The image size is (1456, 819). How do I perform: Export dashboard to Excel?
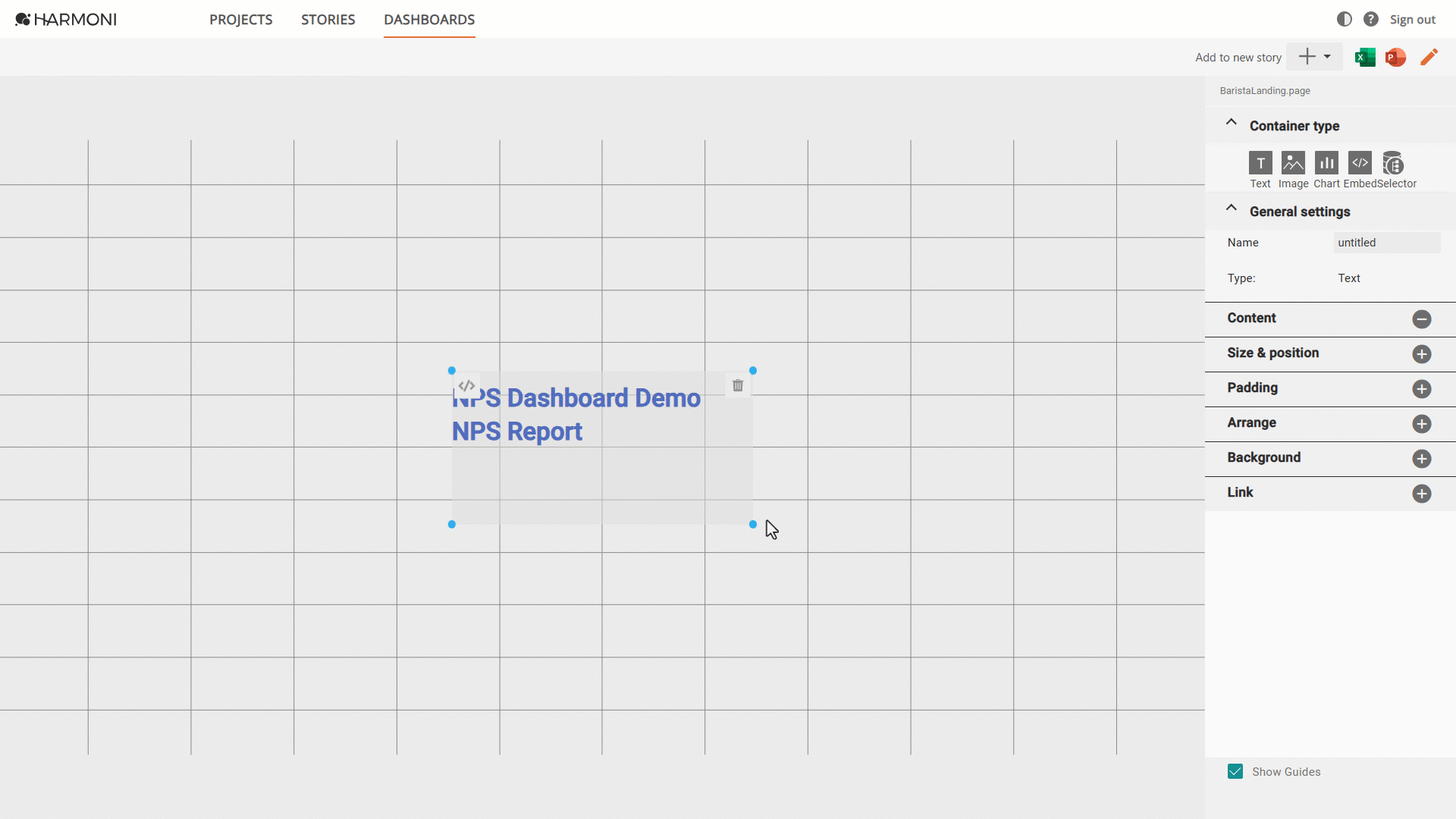pyautogui.click(x=1365, y=57)
